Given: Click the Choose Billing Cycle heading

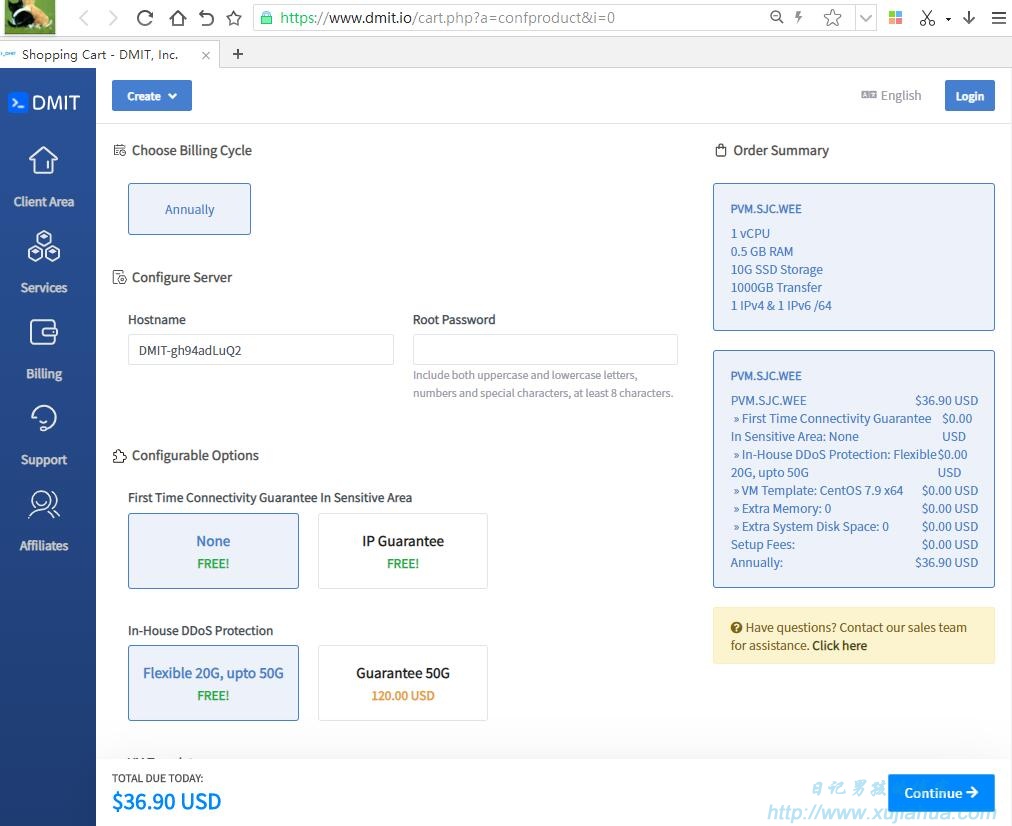Looking at the screenshot, I should coord(192,150).
